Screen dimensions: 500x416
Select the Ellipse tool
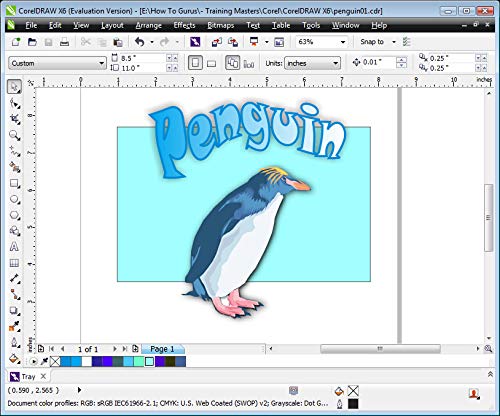[14, 199]
